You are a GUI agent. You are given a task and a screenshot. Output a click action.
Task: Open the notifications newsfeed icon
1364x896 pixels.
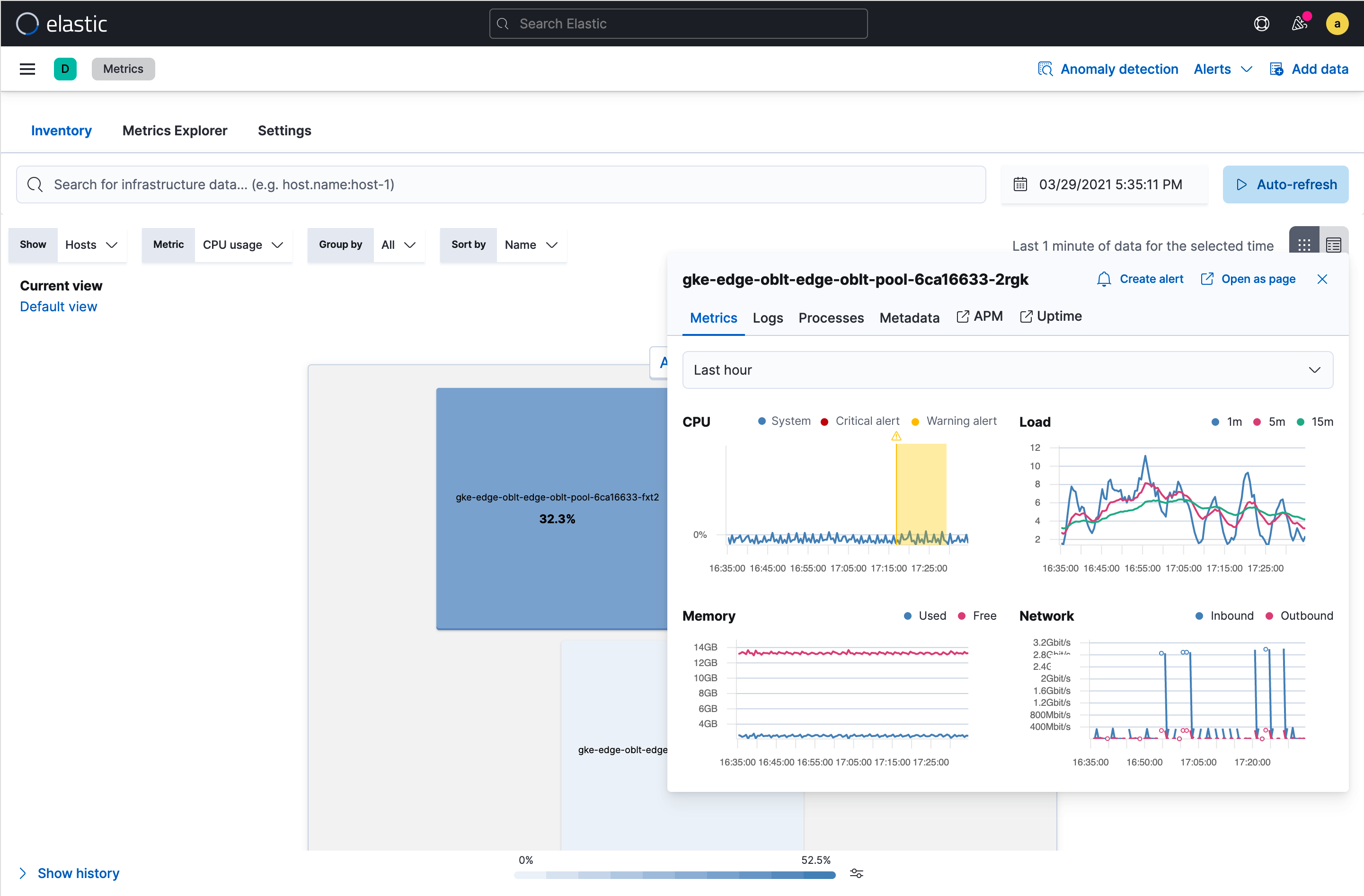coord(1299,24)
